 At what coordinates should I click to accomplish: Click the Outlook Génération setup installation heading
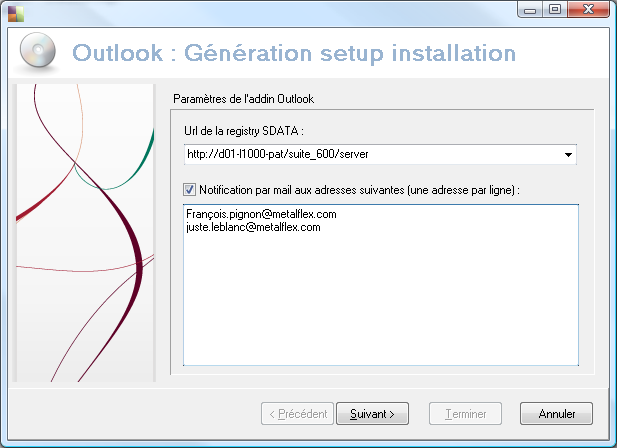point(294,53)
